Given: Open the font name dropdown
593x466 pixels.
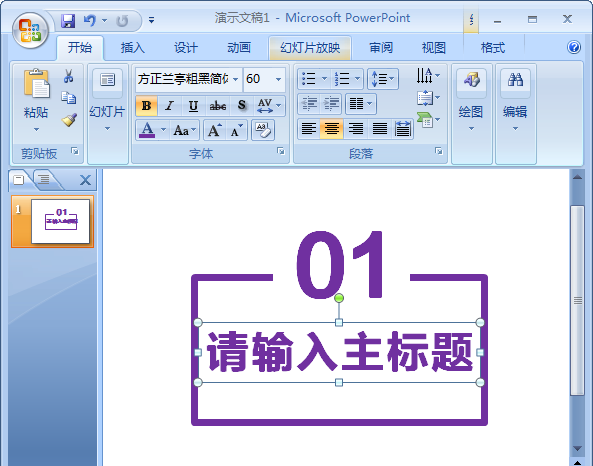Looking at the screenshot, I should [235, 79].
